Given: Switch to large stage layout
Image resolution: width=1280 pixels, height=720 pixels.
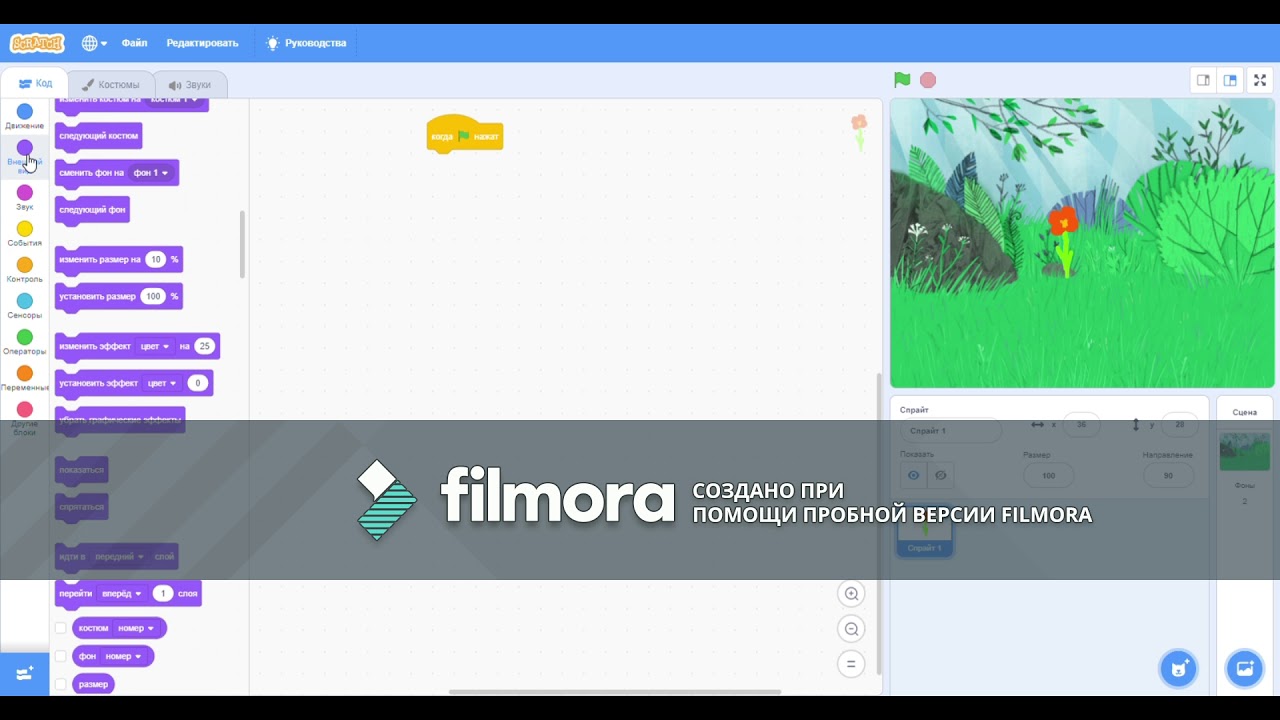Looking at the screenshot, I should point(1231,80).
